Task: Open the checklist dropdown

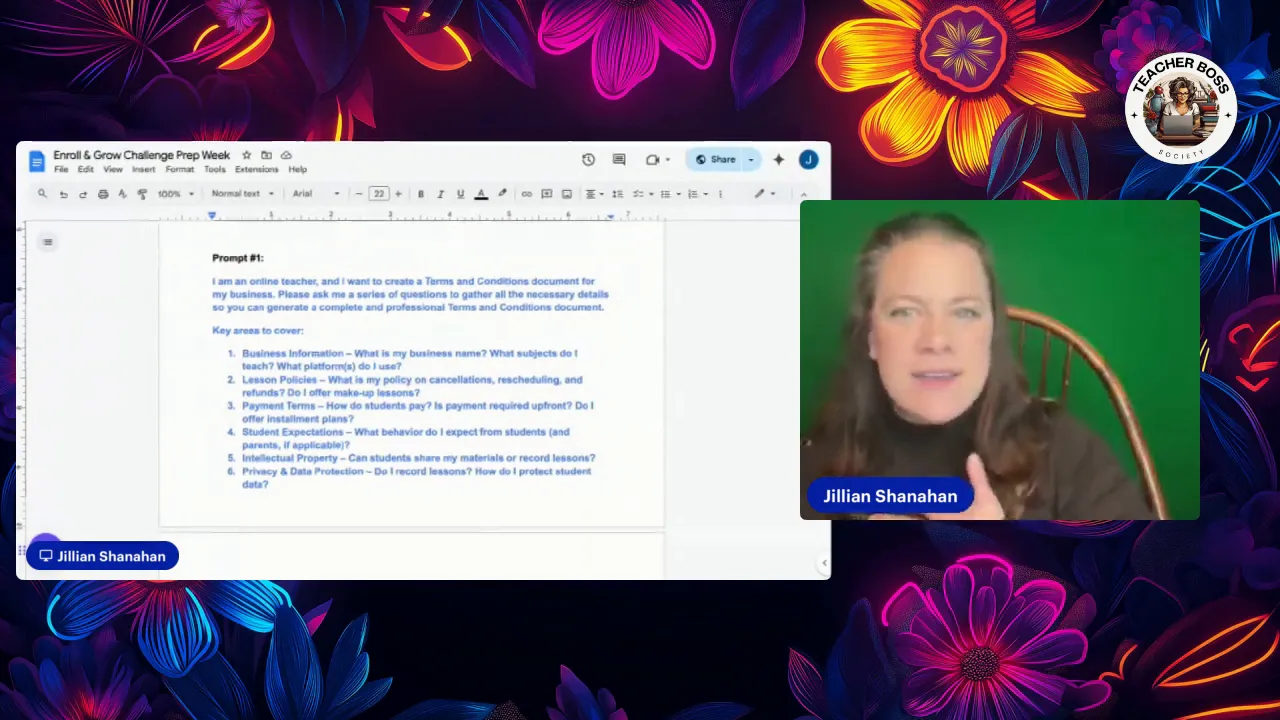Action: tap(642, 194)
